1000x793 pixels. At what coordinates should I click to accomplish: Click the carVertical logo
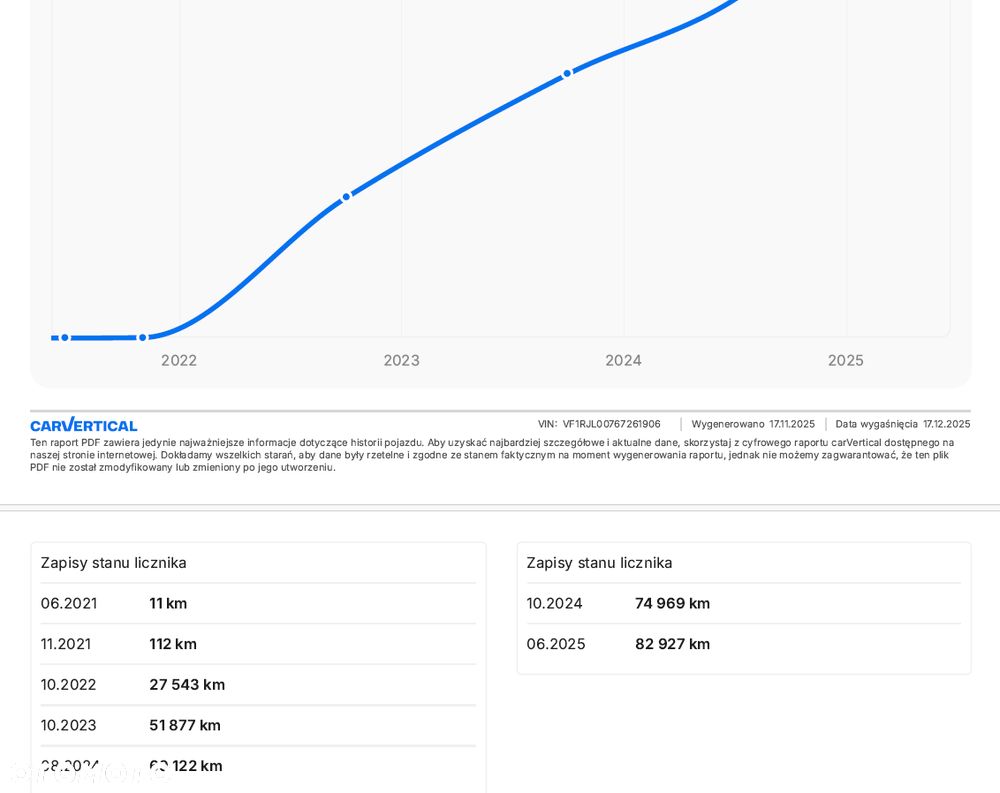(84, 425)
